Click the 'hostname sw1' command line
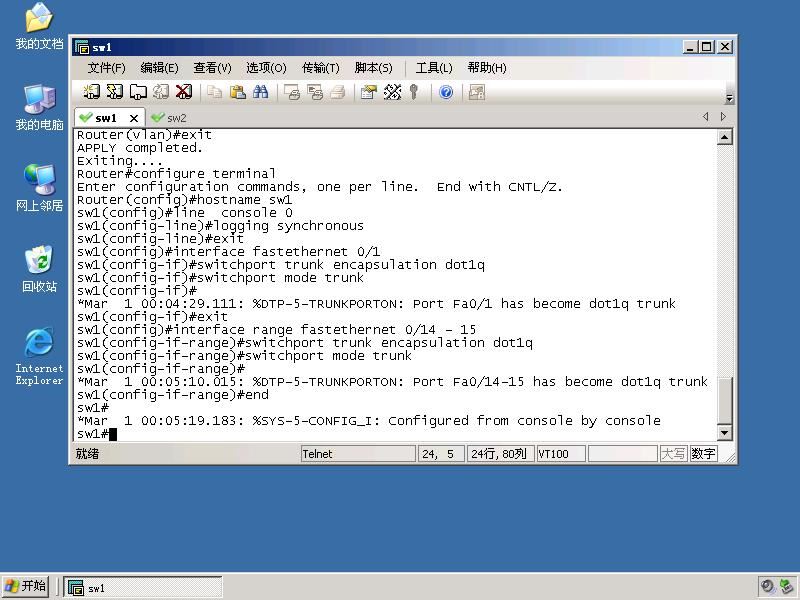The width and height of the screenshot is (800, 600). pyautogui.click(x=184, y=199)
